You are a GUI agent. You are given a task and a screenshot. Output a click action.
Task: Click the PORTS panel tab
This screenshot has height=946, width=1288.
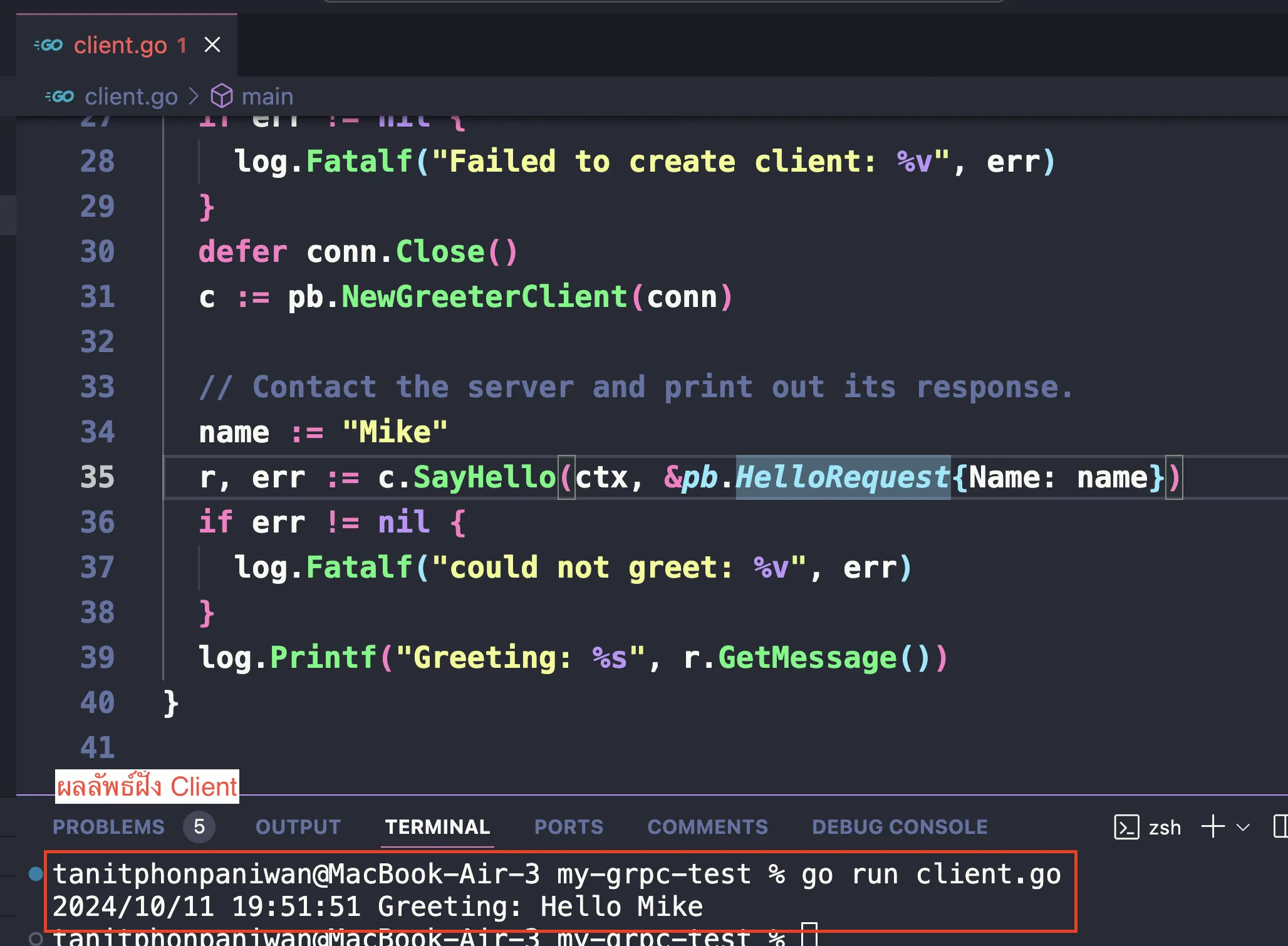point(569,825)
